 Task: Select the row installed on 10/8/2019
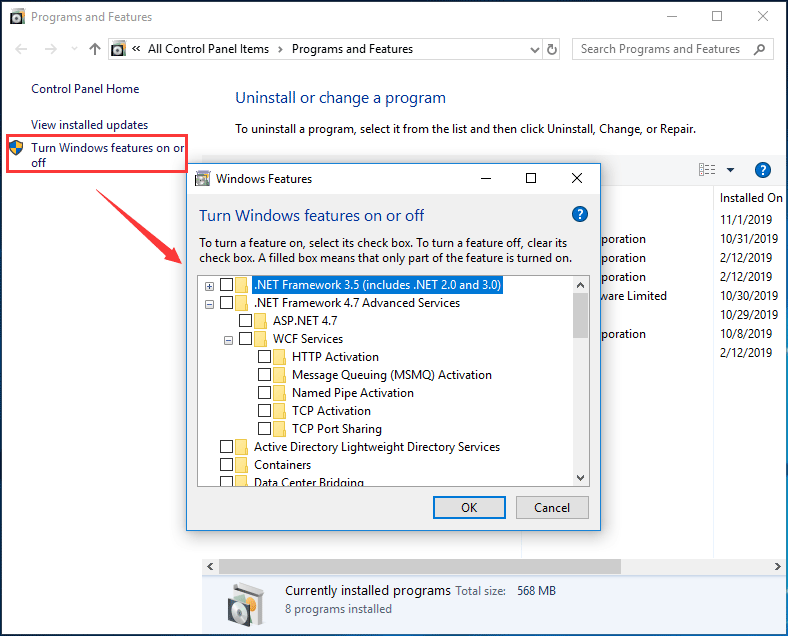tap(746, 334)
